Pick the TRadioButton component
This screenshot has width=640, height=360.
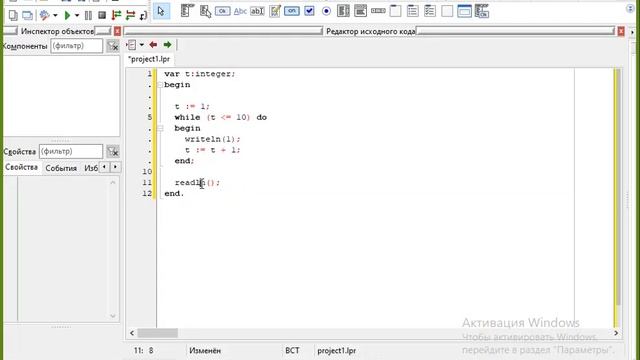point(326,11)
